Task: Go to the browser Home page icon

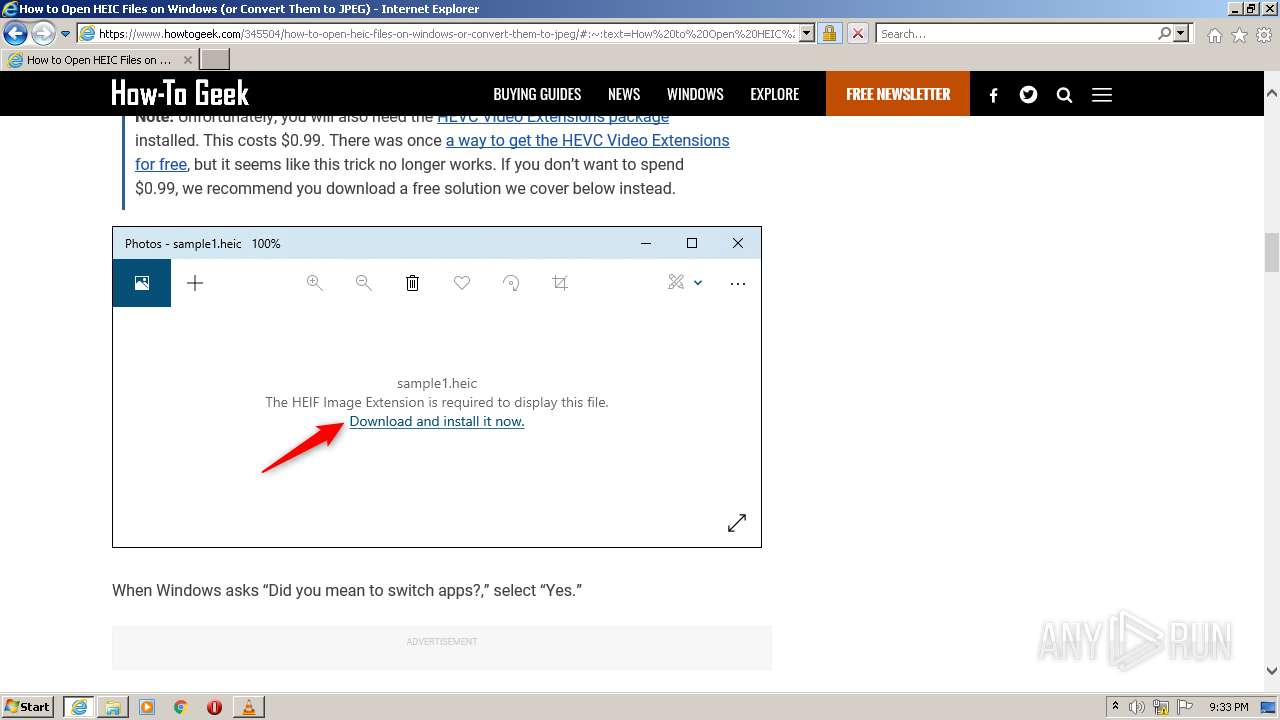Action: tap(1214, 35)
